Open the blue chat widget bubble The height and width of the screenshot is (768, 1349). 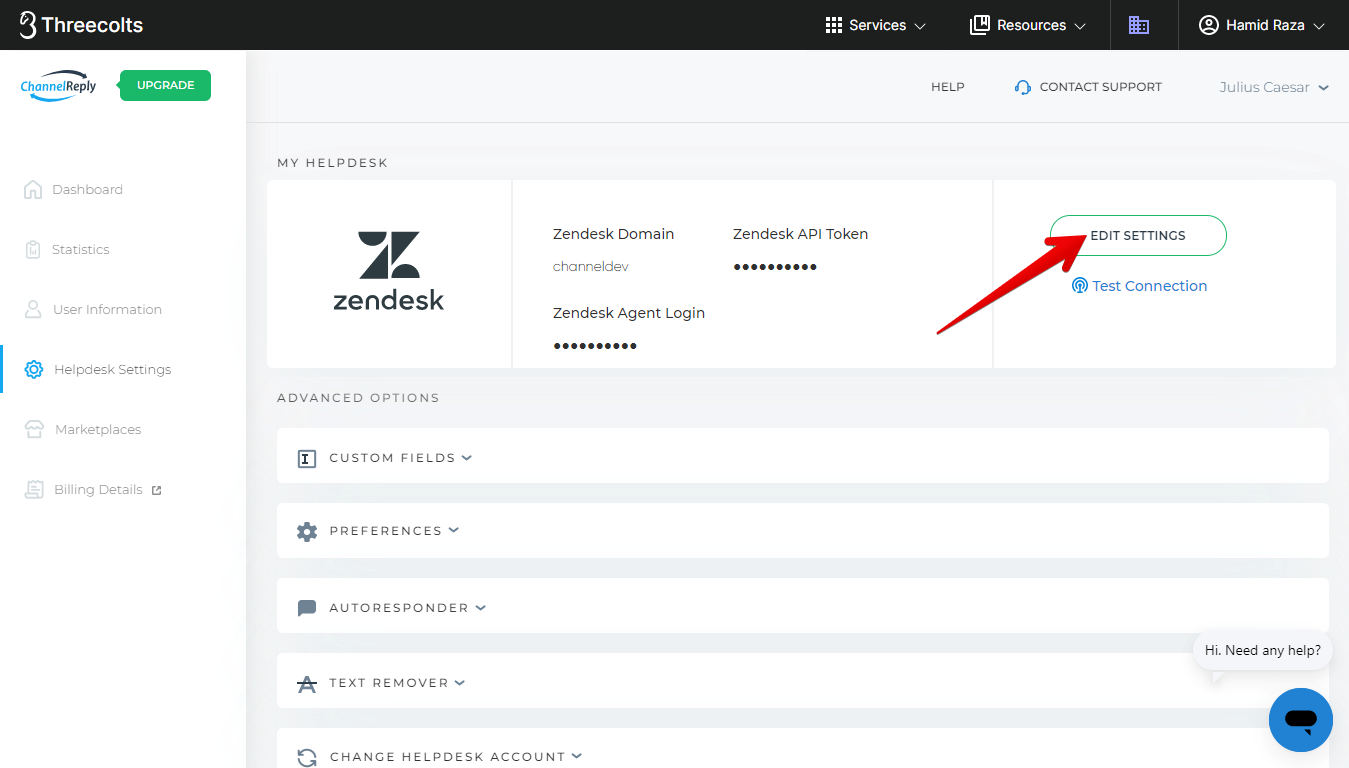tap(1300, 720)
